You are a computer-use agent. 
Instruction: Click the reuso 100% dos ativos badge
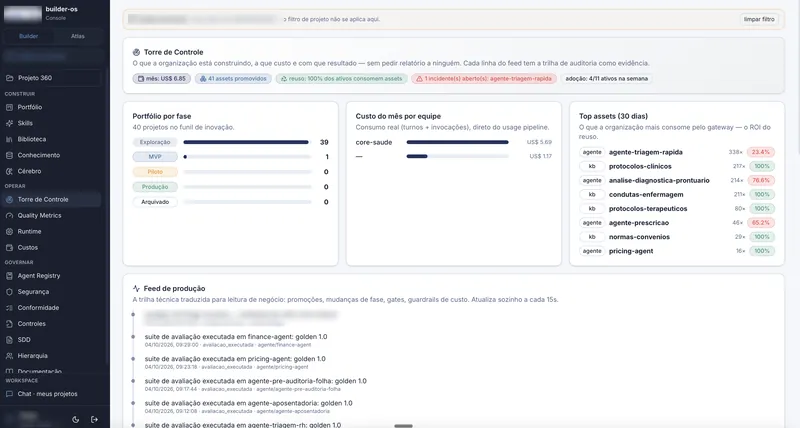(341, 79)
